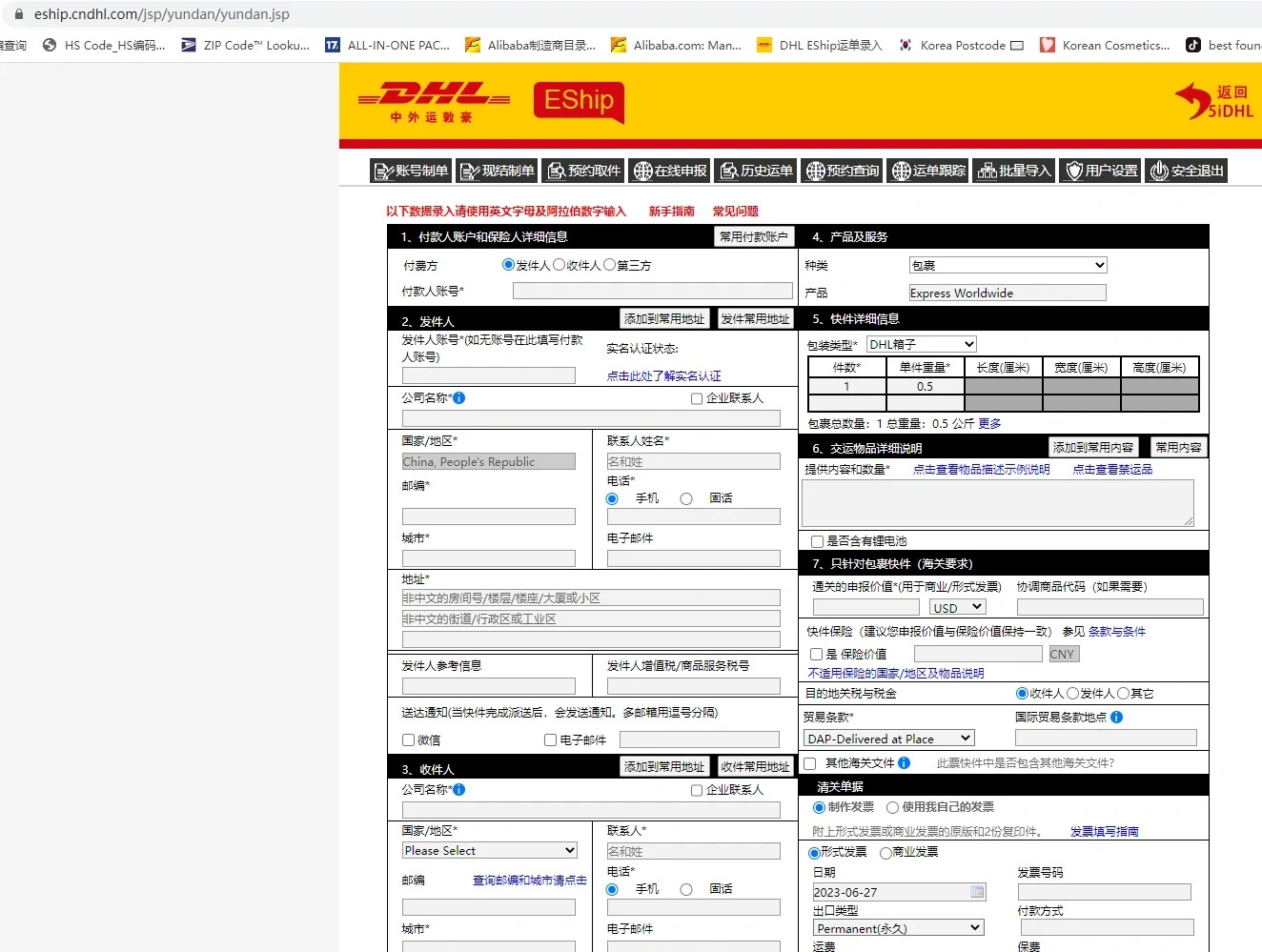Click 发件常用地址 button
This screenshot has height=952, width=1262.
(755, 318)
